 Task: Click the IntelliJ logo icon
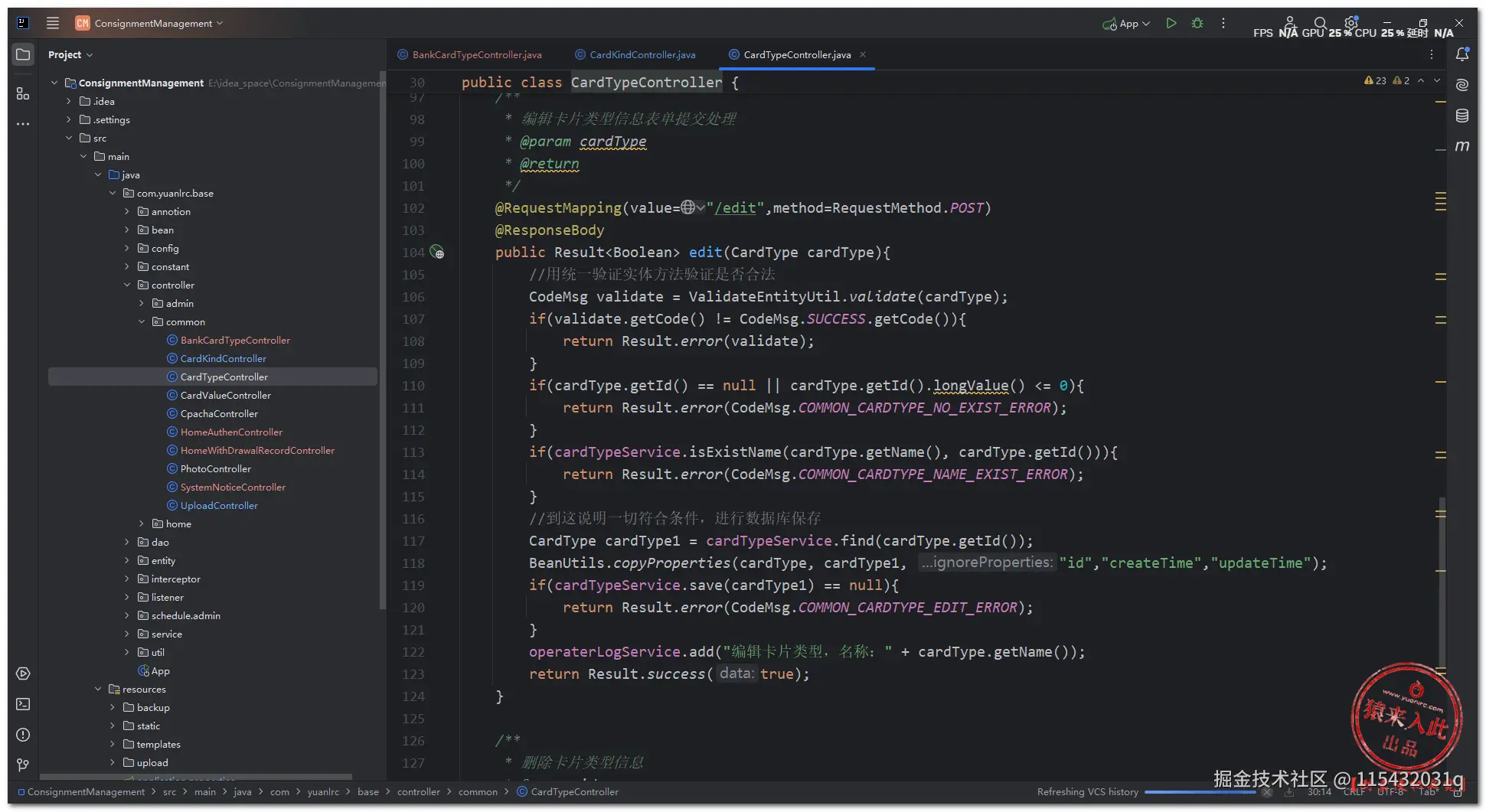[x=23, y=23]
